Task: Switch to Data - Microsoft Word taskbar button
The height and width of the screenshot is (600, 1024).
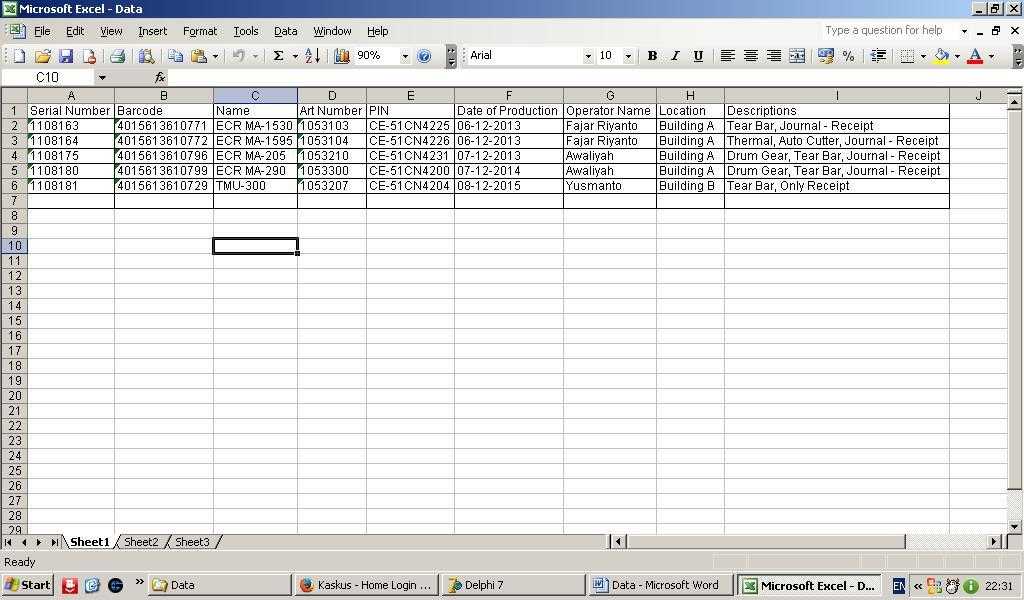Action: pyautogui.click(x=659, y=585)
